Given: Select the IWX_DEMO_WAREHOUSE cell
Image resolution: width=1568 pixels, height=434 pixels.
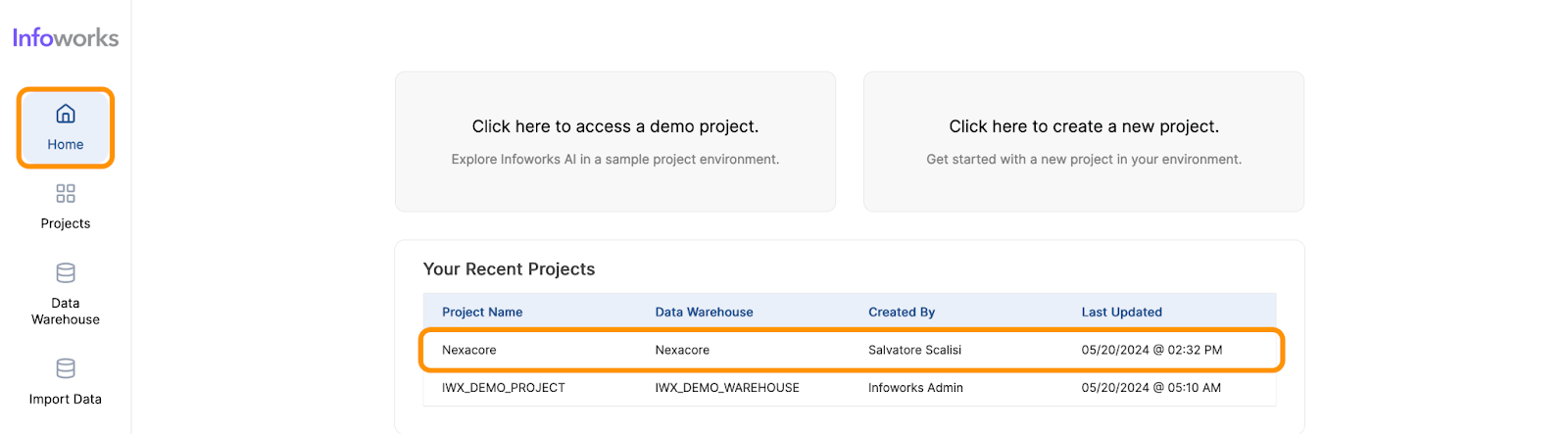Looking at the screenshot, I should click(x=727, y=388).
